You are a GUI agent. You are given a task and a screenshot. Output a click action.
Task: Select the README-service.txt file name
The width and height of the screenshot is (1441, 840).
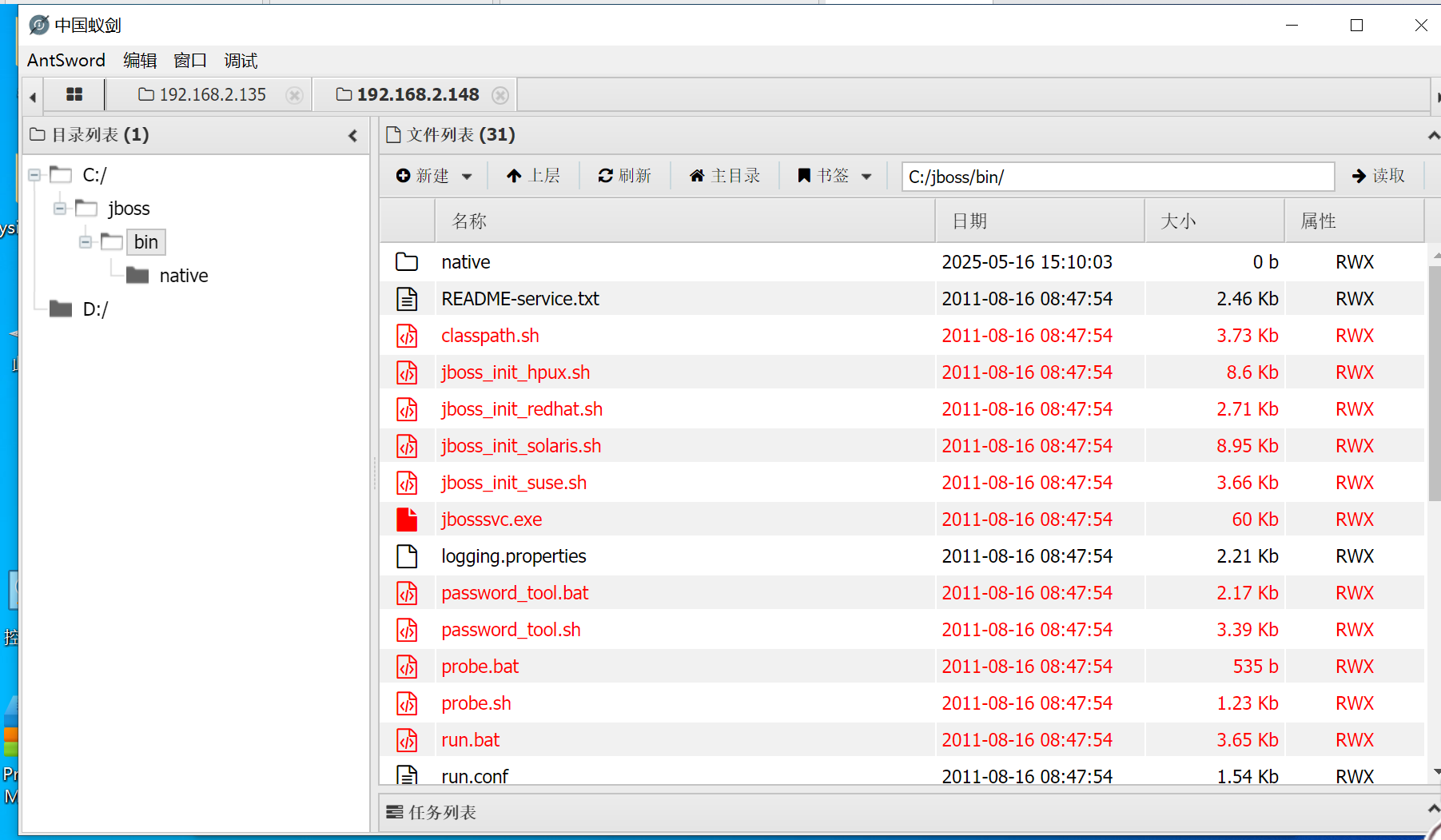point(520,299)
